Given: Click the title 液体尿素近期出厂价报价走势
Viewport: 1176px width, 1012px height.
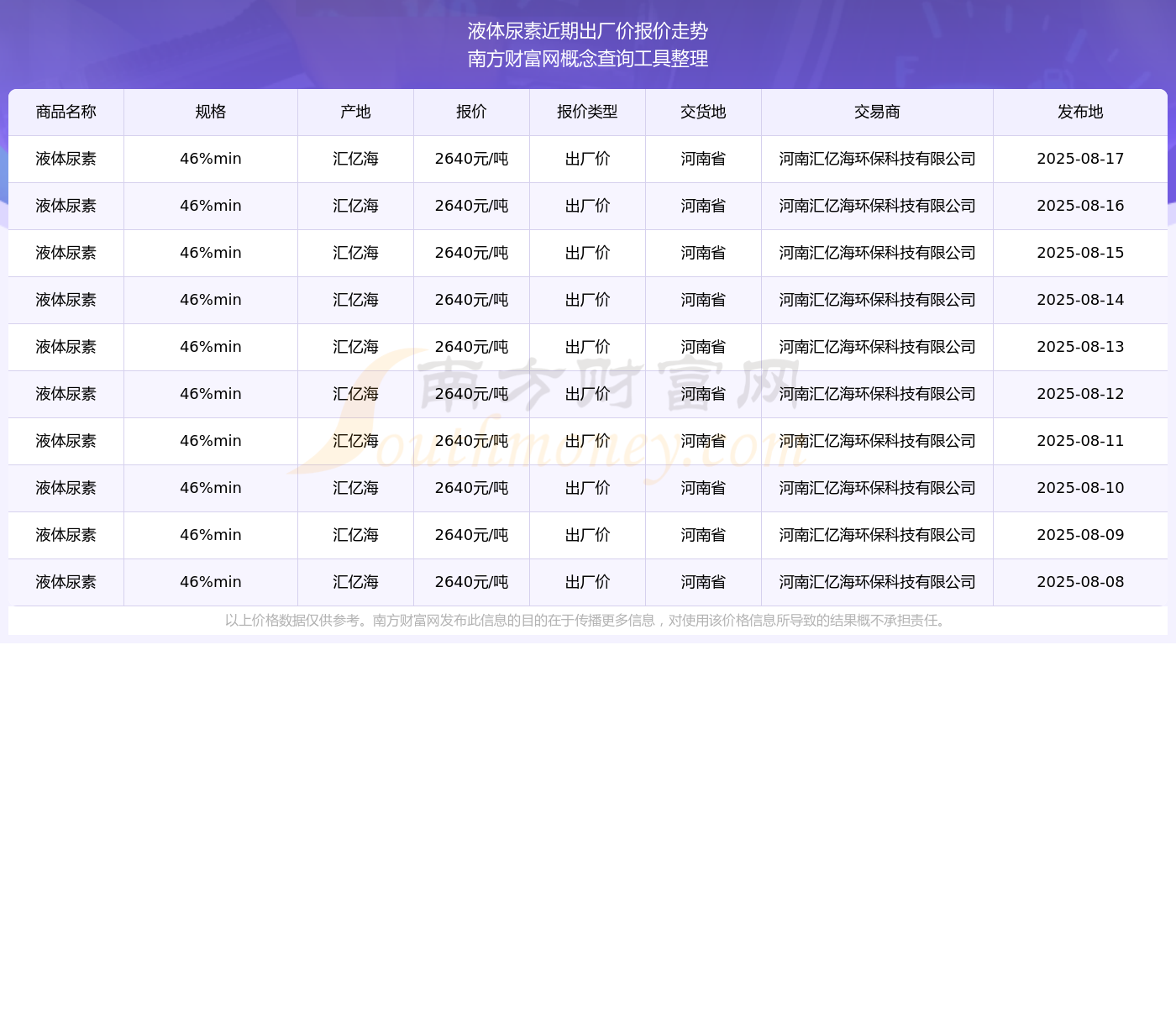Looking at the screenshot, I should [588, 31].
